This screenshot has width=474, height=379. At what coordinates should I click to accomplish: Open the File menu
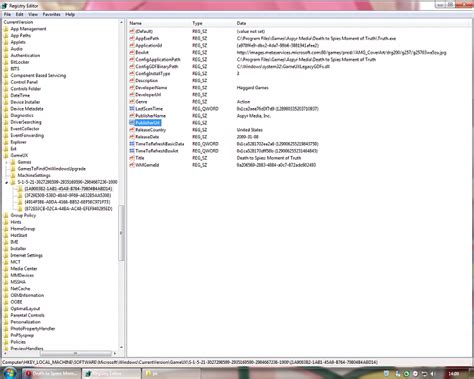[7, 15]
